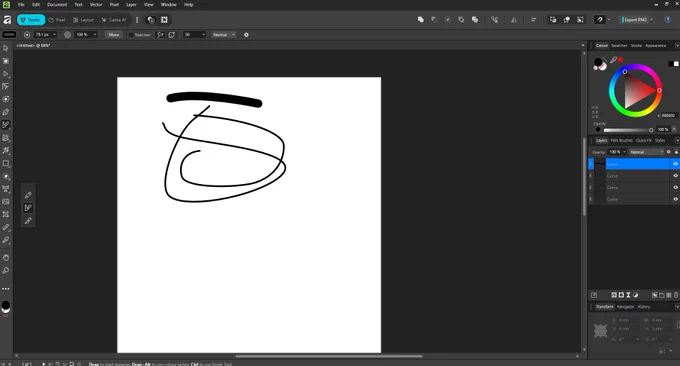Select the Move tool in left toolbar
Viewport: 680px width, 366px height.
(x=6, y=48)
